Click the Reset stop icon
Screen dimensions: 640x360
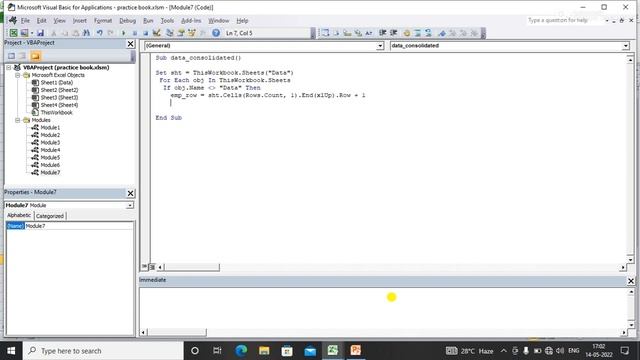coord(145,33)
